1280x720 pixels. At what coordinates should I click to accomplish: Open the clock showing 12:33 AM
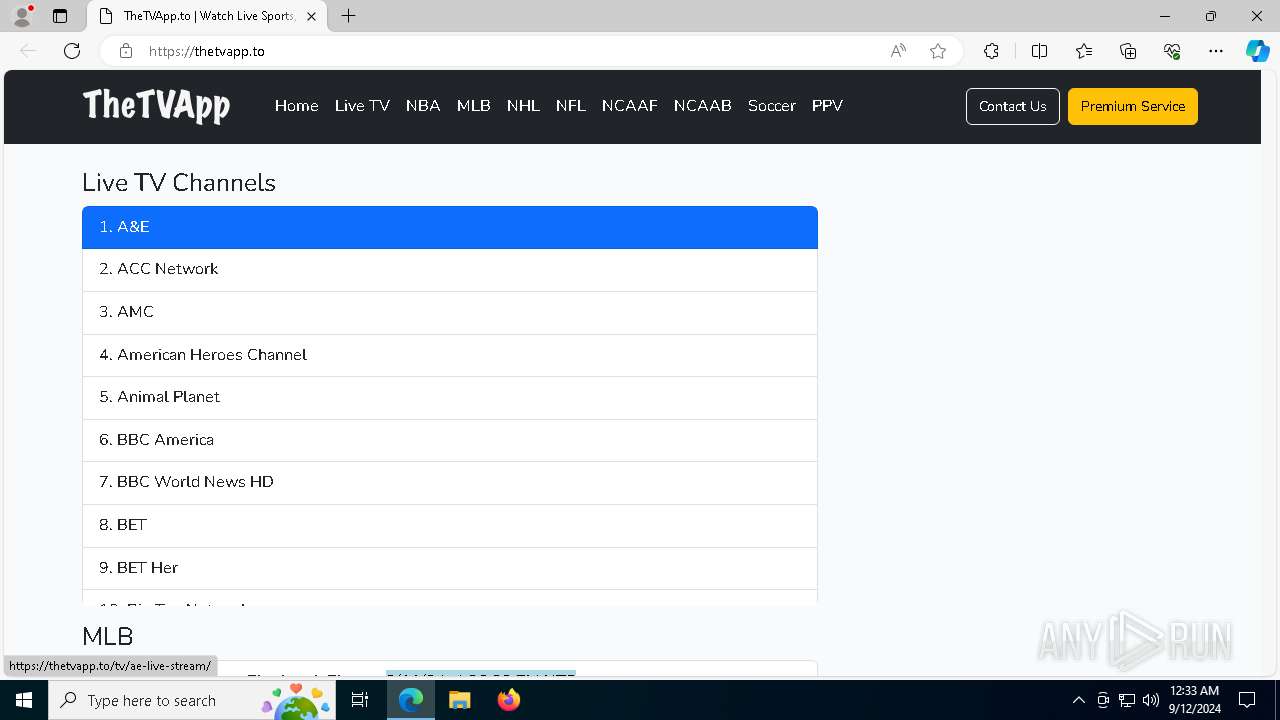(1194, 700)
